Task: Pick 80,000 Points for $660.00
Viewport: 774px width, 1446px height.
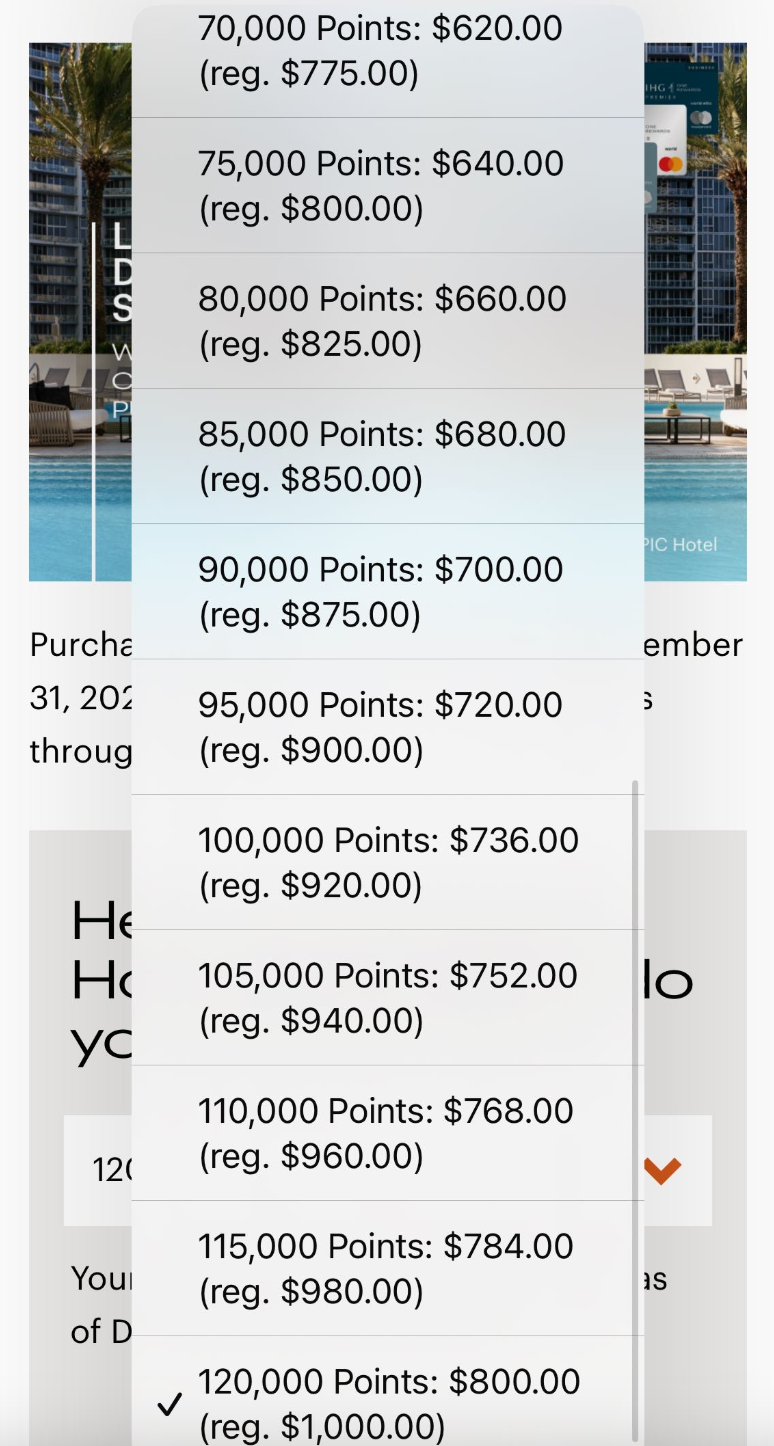Action: [380, 321]
